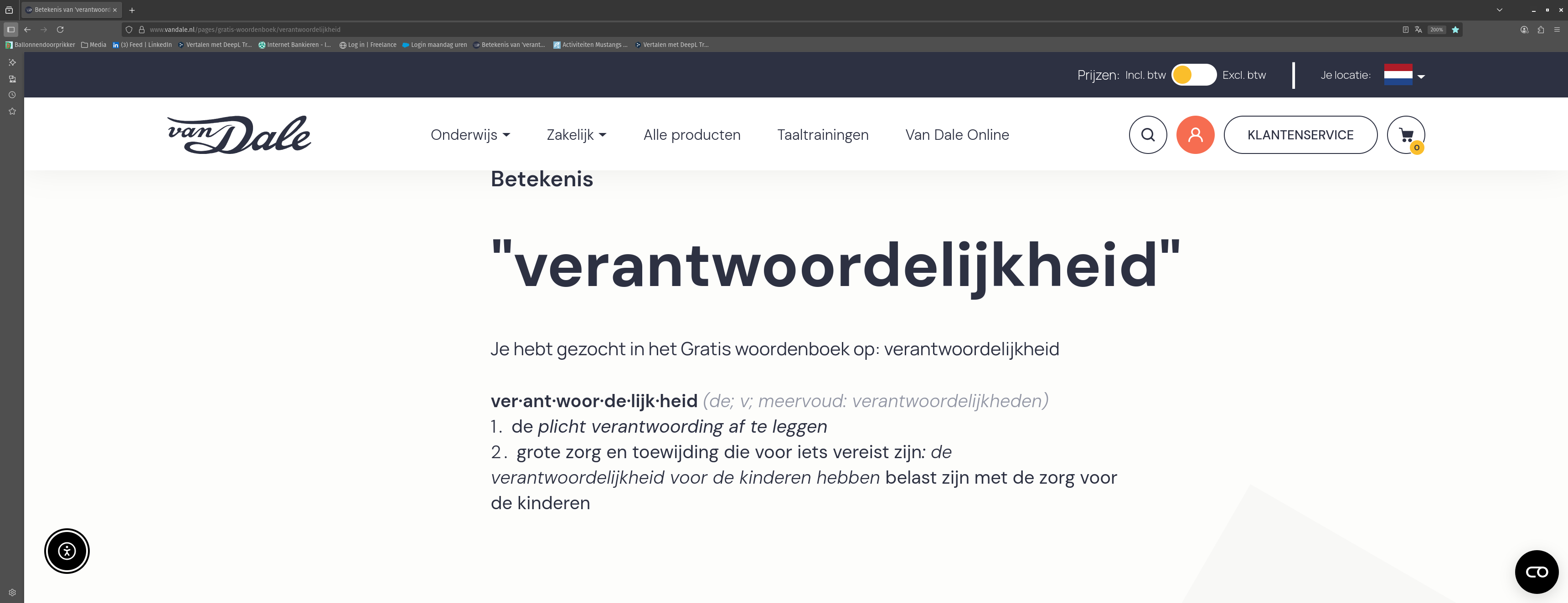
Task: Click the KLANTENSERVICE button
Action: tap(1300, 134)
